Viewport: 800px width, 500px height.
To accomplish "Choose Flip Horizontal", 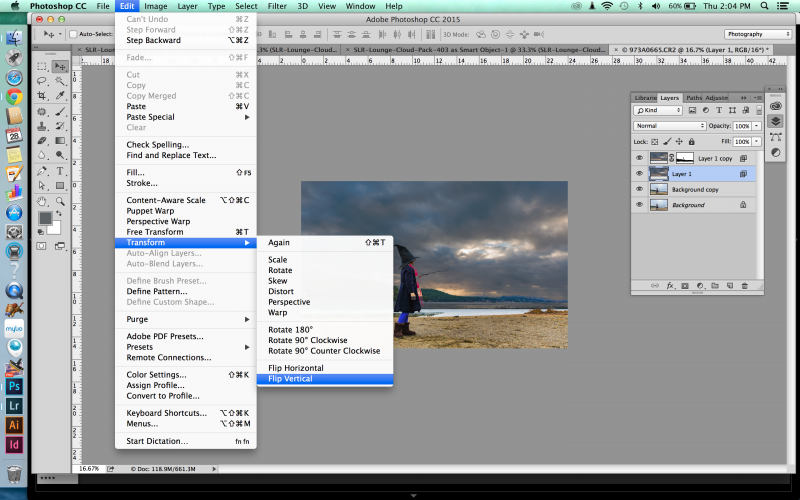I will coord(325,368).
